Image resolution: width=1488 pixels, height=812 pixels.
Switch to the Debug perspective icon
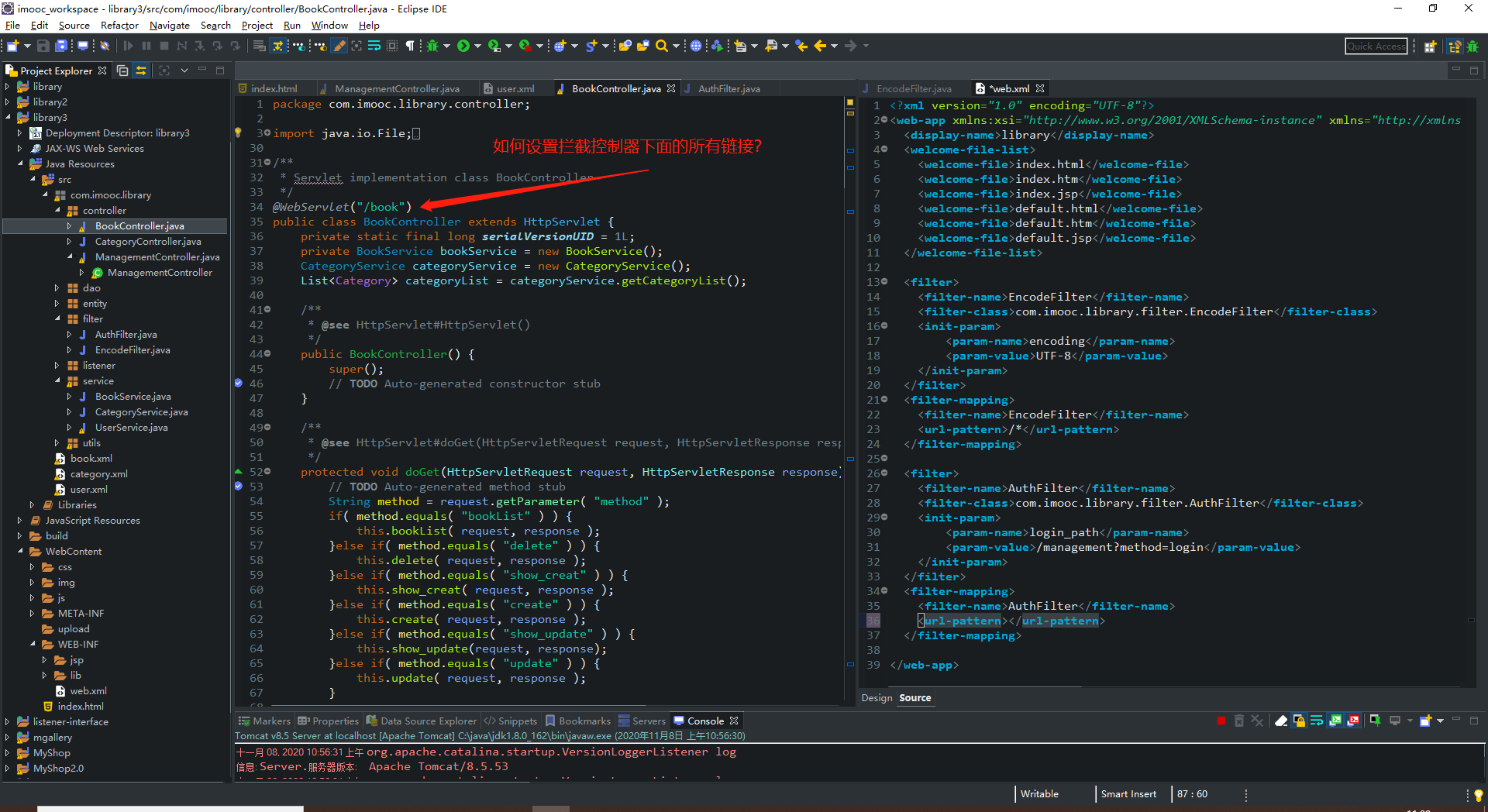pos(1472,46)
